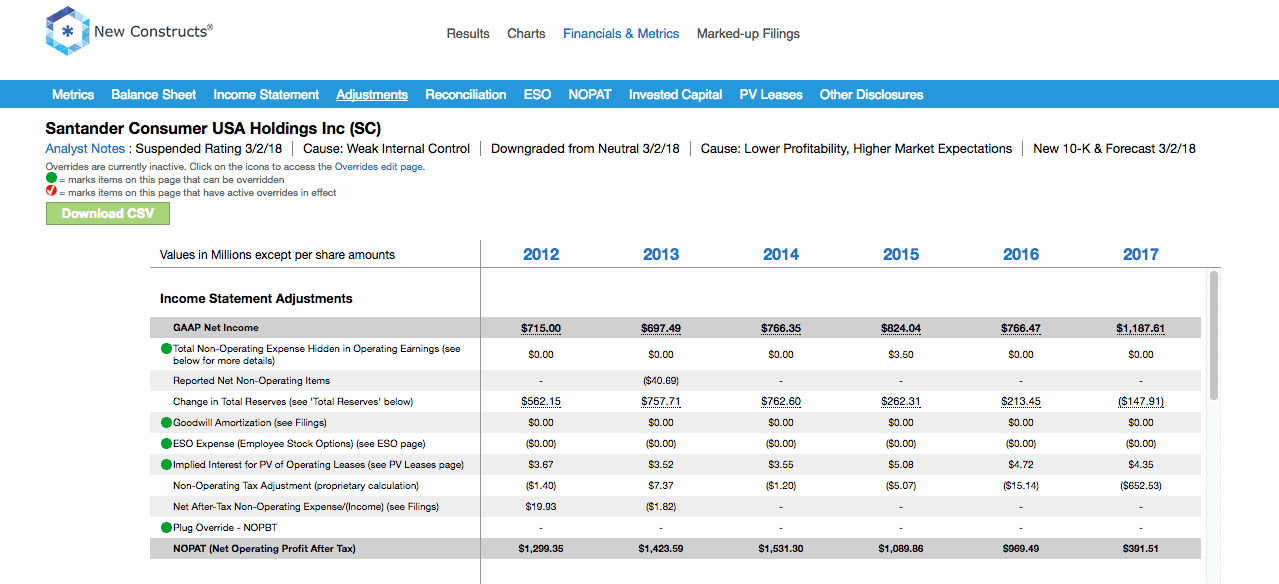This screenshot has width=1279, height=584.
Task: Switch to the Reconciliation tab
Action: pyautogui.click(x=466, y=95)
